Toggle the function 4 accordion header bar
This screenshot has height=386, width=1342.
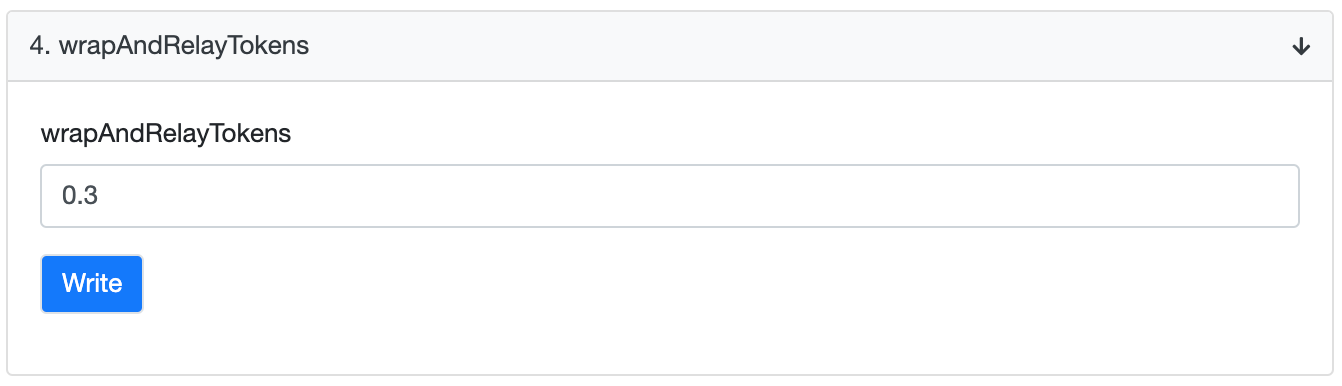pyautogui.click(x=670, y=46)
